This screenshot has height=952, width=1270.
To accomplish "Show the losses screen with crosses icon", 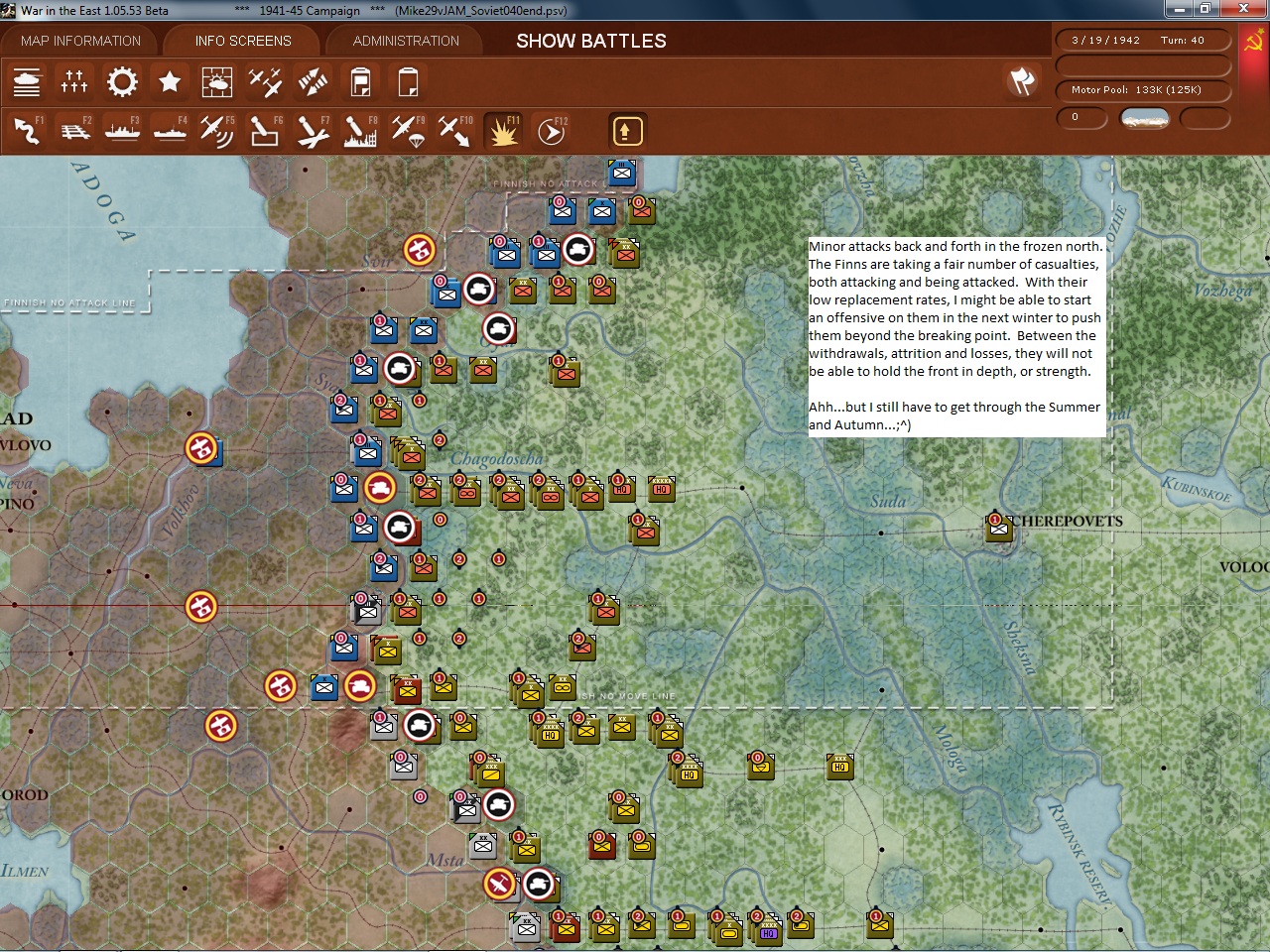I will [x=74, y=81].
